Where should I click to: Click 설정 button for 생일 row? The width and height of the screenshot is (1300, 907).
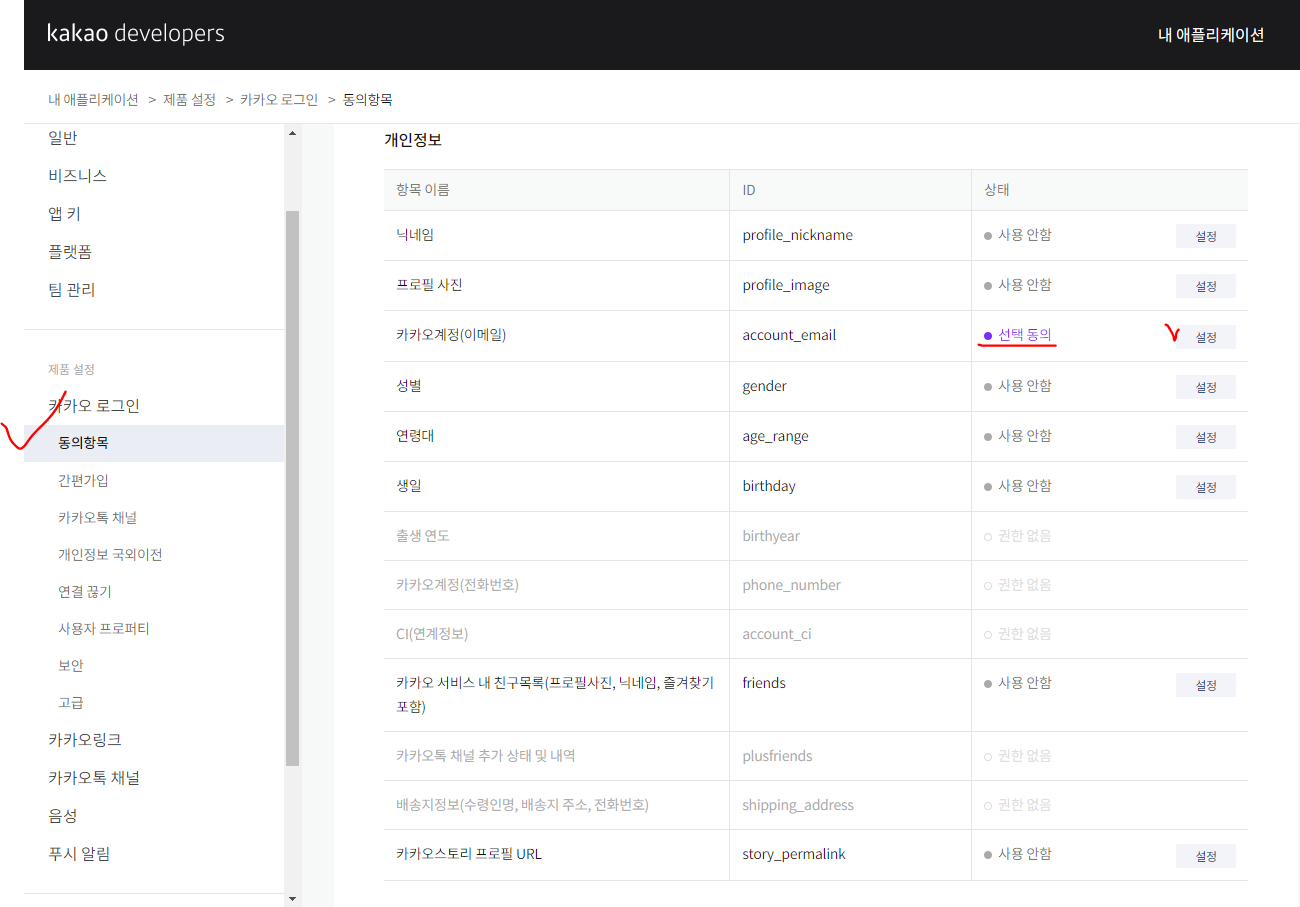pos(1206,487)
